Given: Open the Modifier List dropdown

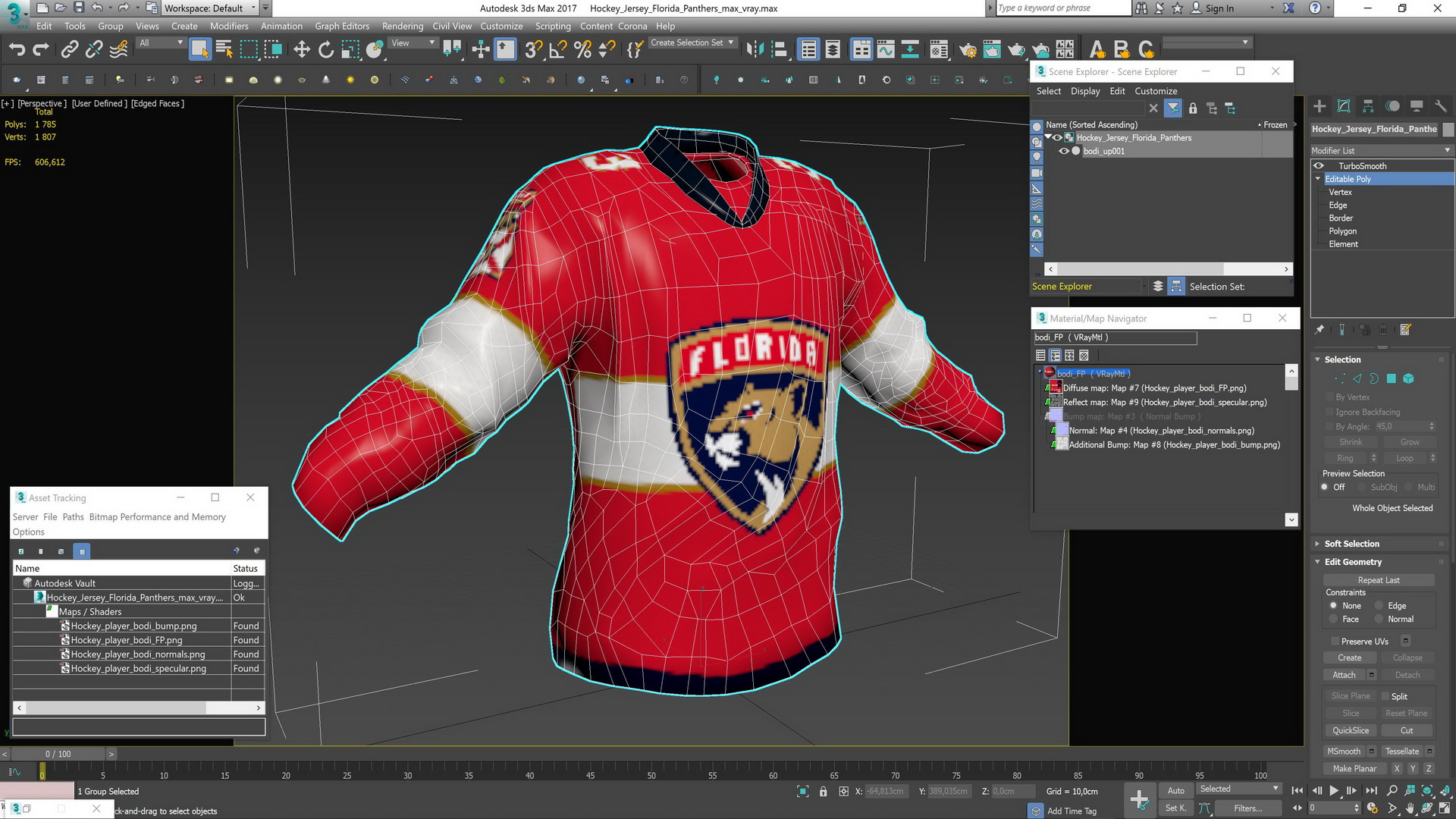Looking at the screenshot, I should tap(1382, 151).
